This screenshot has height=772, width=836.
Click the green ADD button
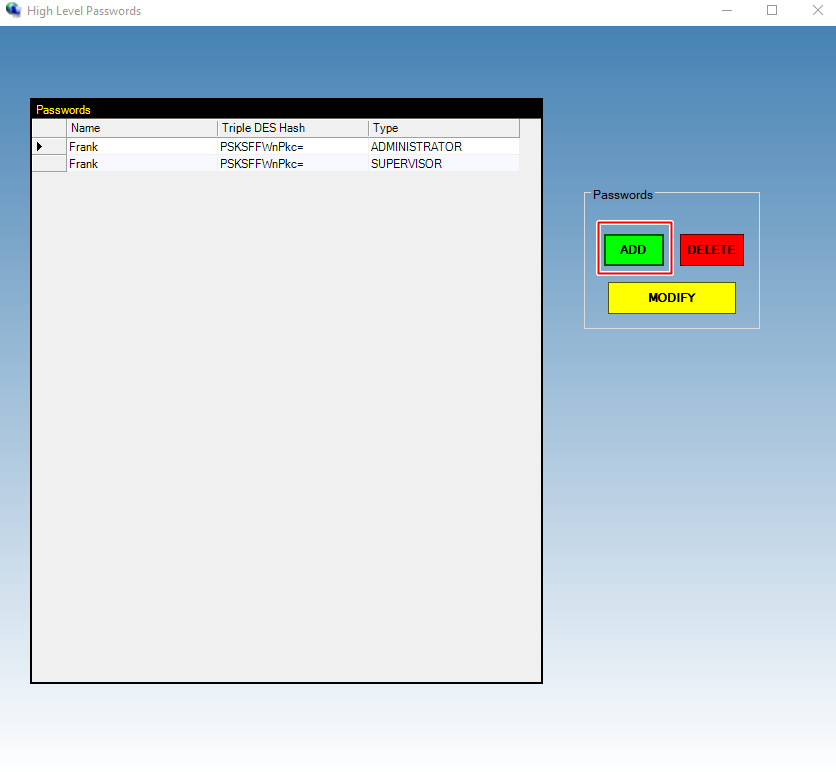[634, 250]
